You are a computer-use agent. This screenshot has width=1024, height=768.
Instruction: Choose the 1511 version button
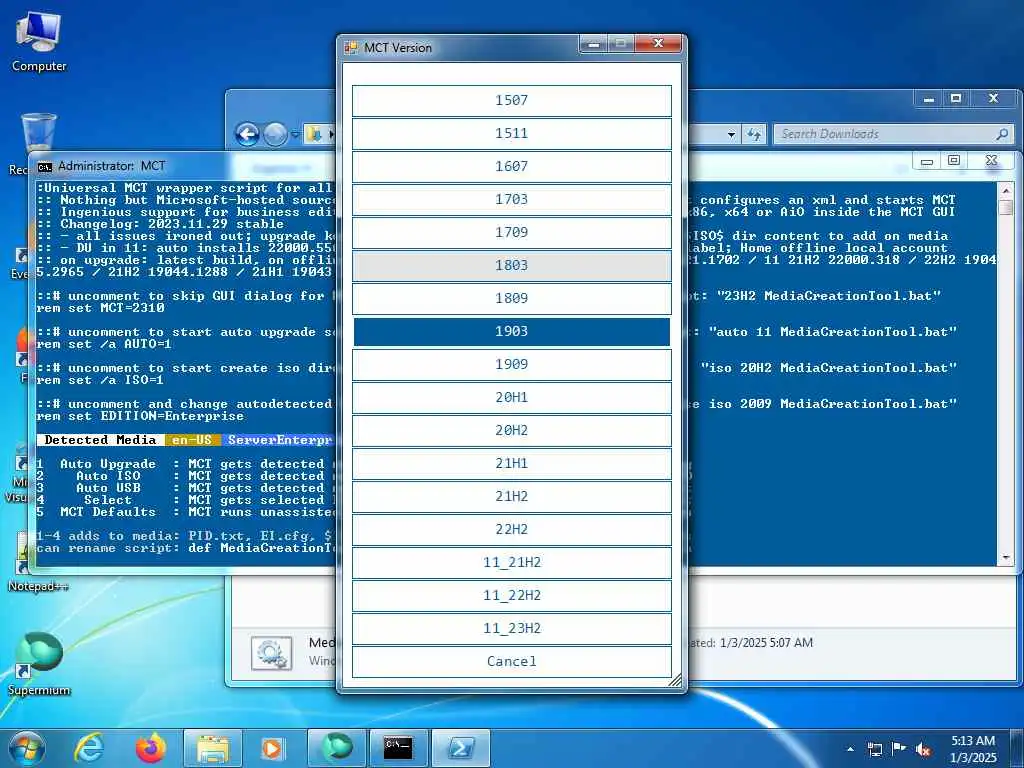(x=511, y=133)
